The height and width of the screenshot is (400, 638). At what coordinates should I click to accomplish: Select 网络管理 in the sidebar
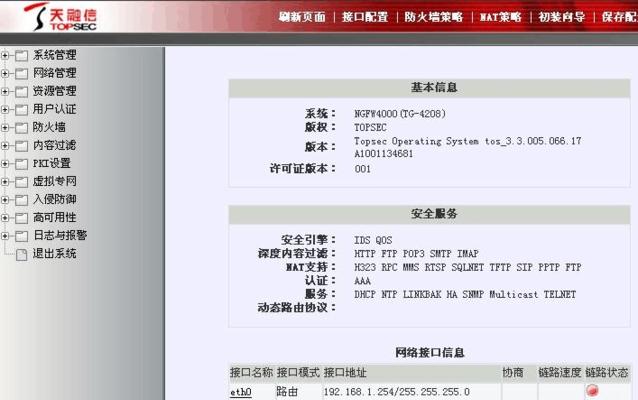tap(55, 73)
